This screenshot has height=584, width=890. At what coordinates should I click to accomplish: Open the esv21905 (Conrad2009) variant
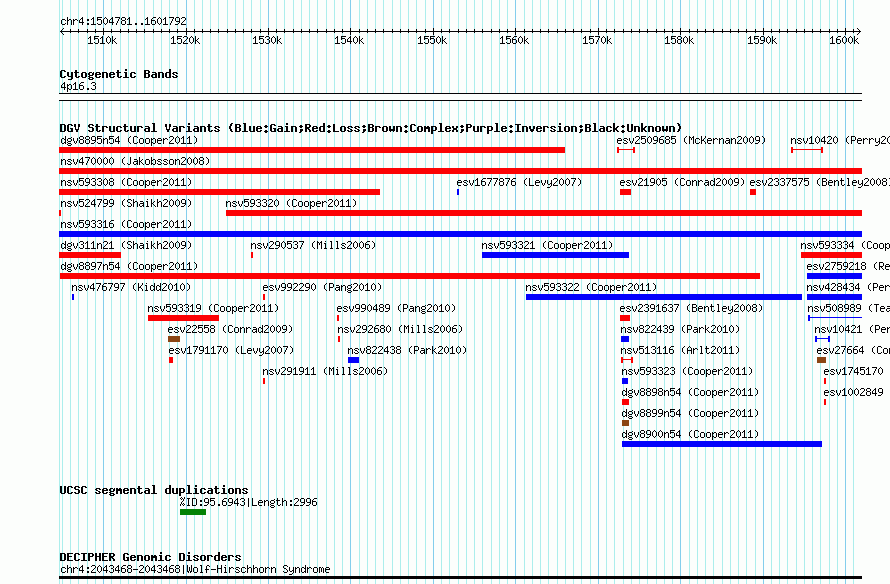coord(682,182)
